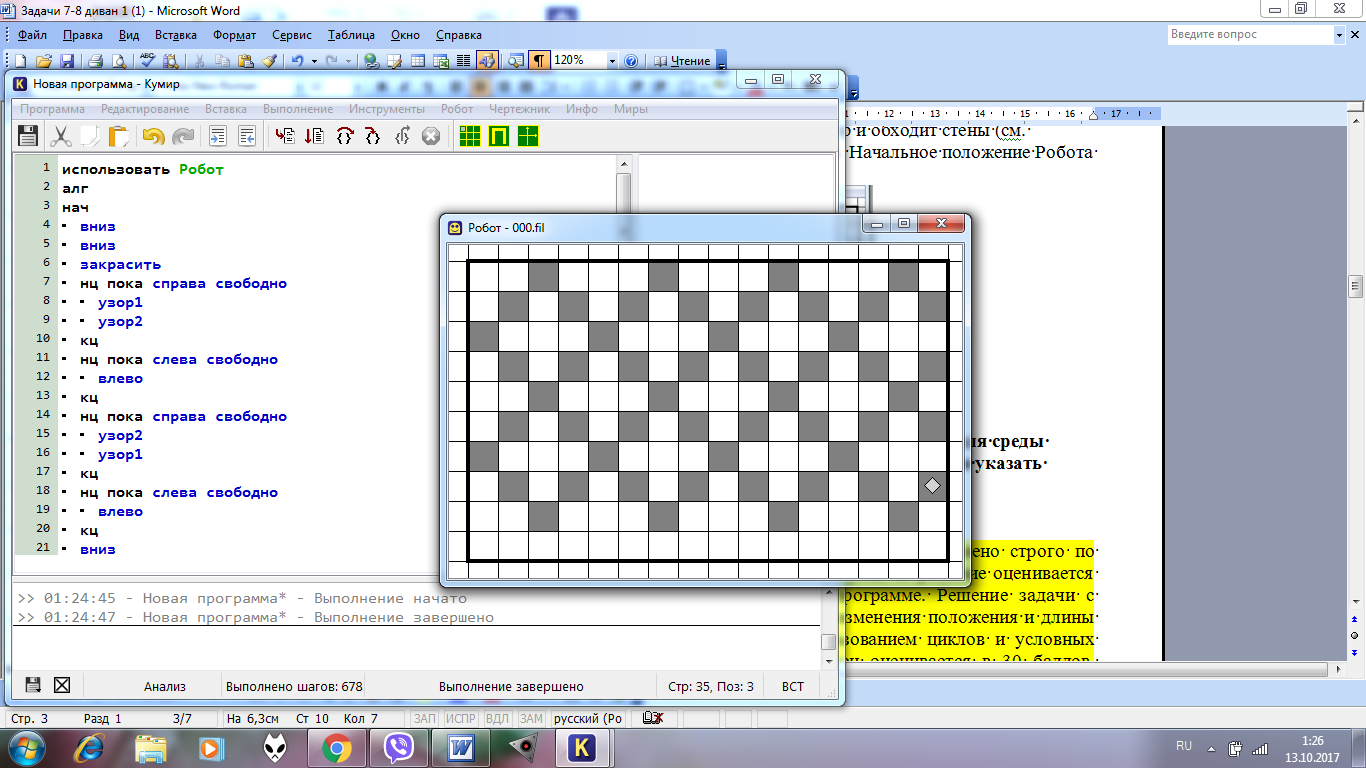Open Word help question mark icon
The image size is (1366, 768).
tap(631, 60)
